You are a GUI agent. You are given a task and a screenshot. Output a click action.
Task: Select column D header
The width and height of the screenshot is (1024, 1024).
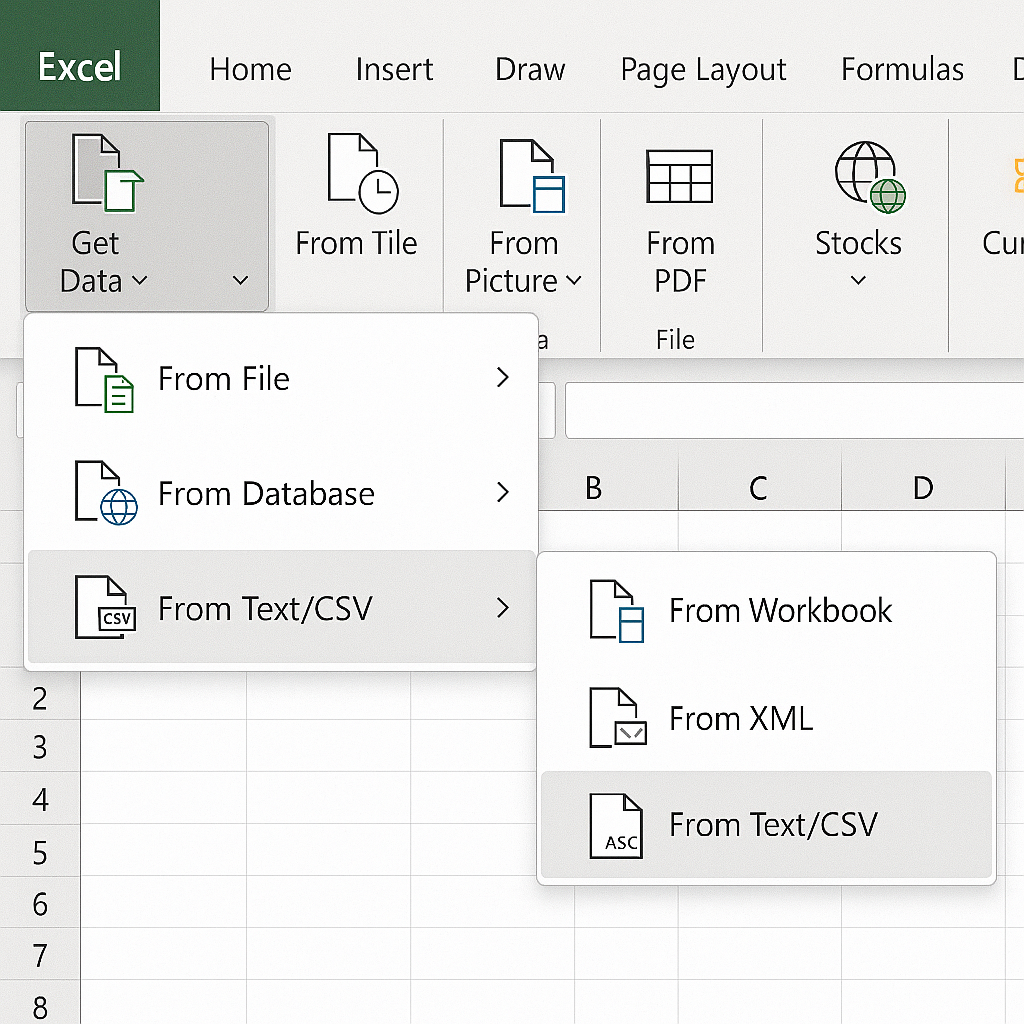pos(923,488)
